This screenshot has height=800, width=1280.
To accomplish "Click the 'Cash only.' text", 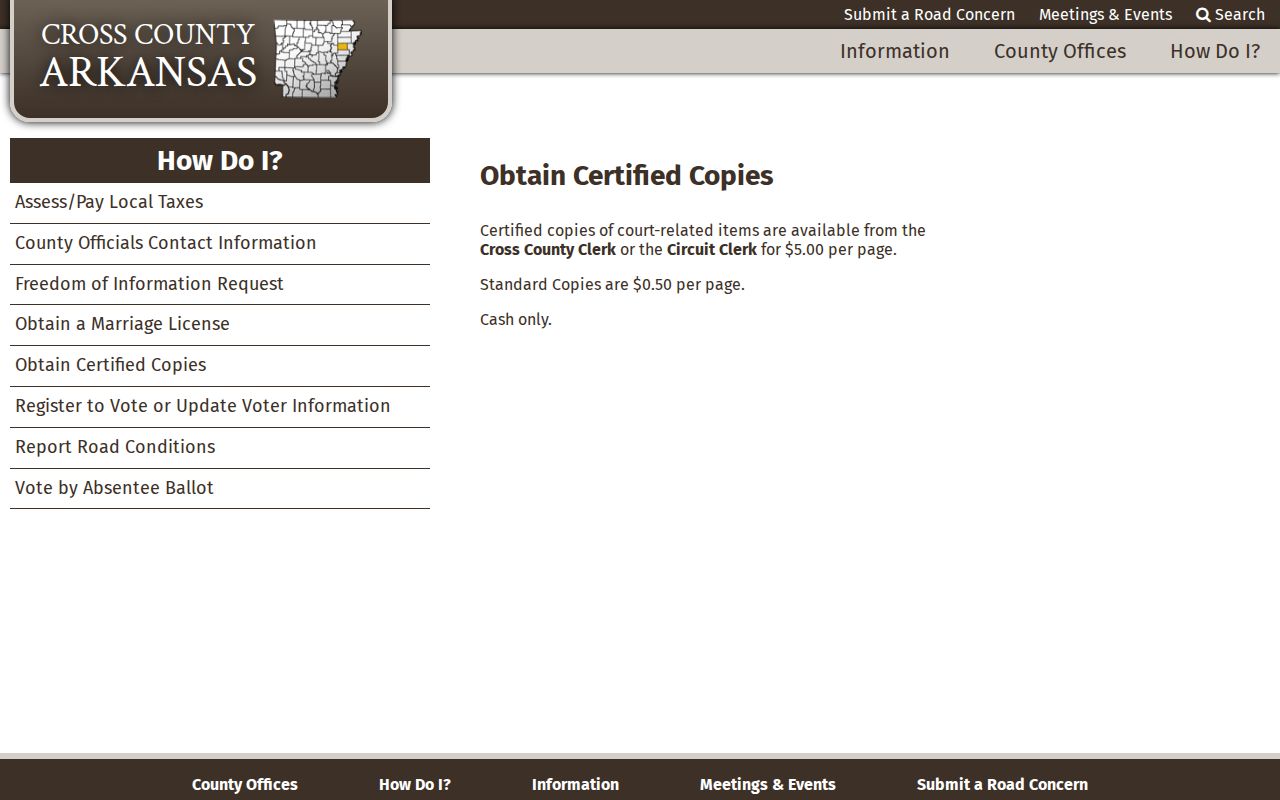I will tap(516, 320).
